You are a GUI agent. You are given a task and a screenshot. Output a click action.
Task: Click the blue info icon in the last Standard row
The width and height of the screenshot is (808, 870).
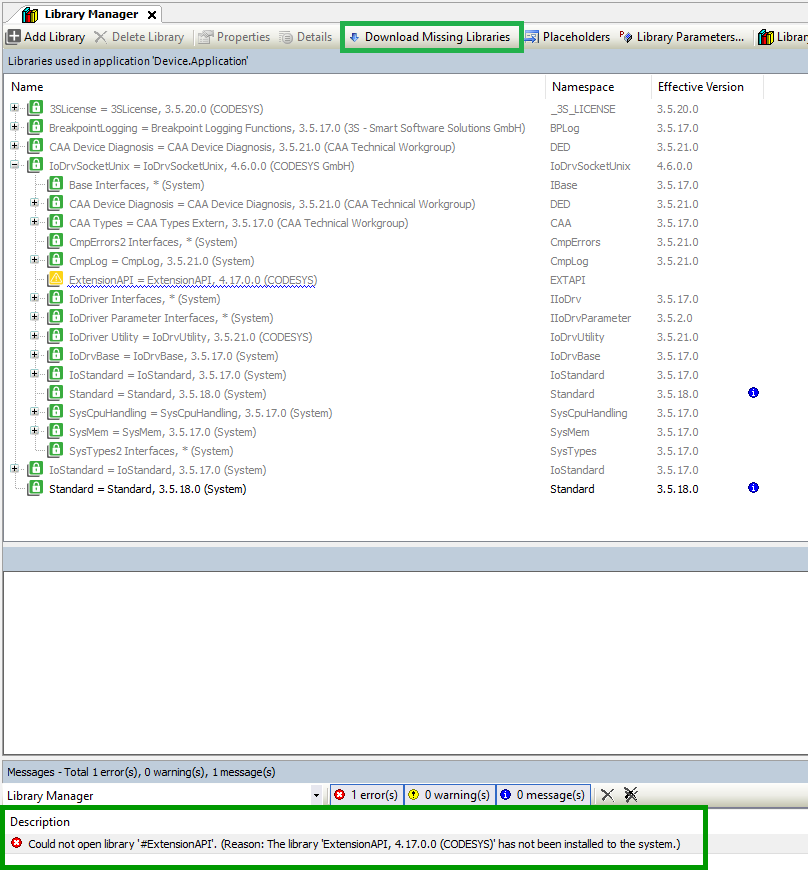753,488
